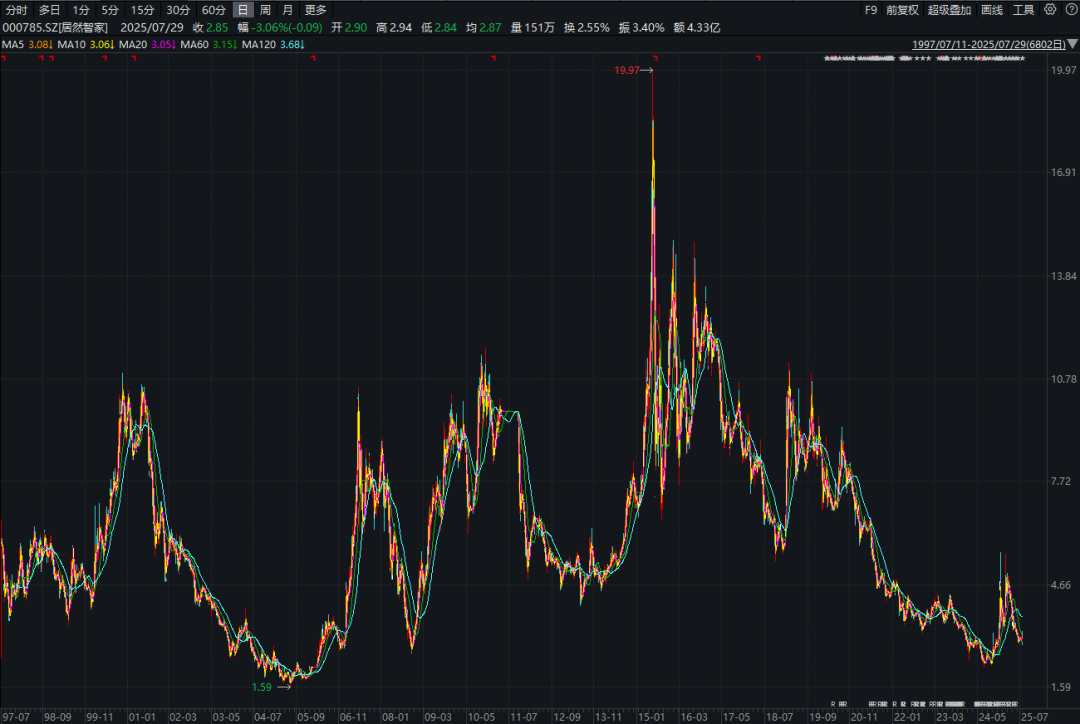Open the 工具 tools menu

point(1024,10)
